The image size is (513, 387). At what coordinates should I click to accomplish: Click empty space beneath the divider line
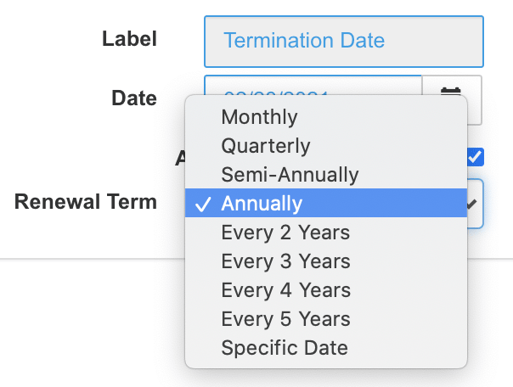pos(92,320)
